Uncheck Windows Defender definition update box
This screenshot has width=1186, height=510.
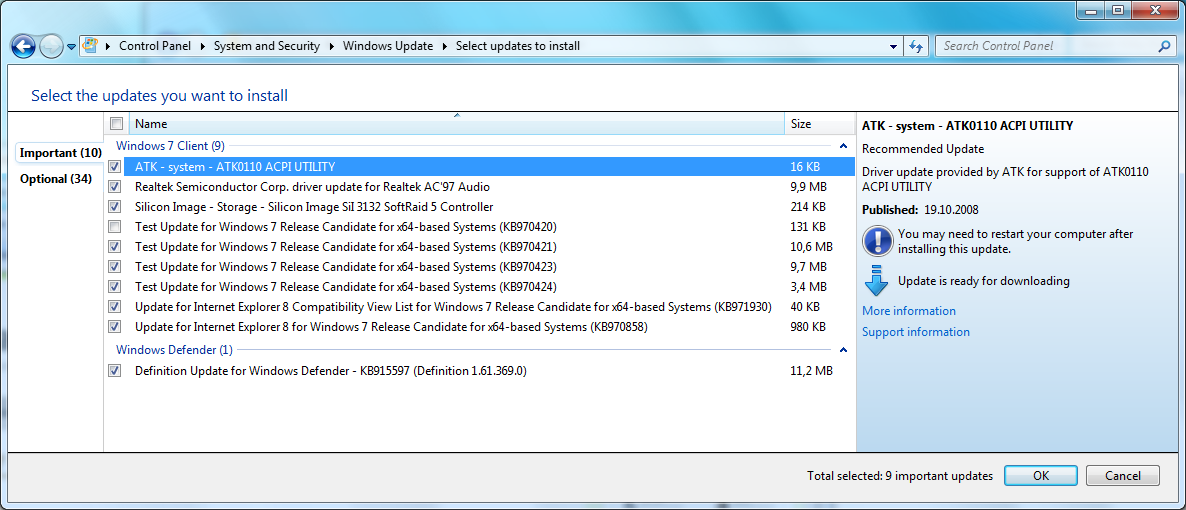point(115,371)
